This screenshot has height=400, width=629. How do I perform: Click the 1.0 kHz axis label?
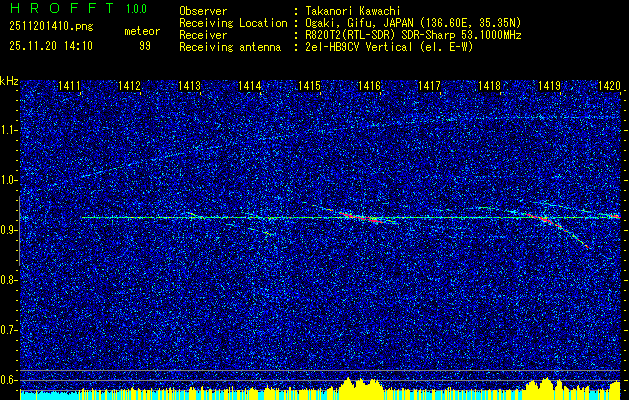8,181
